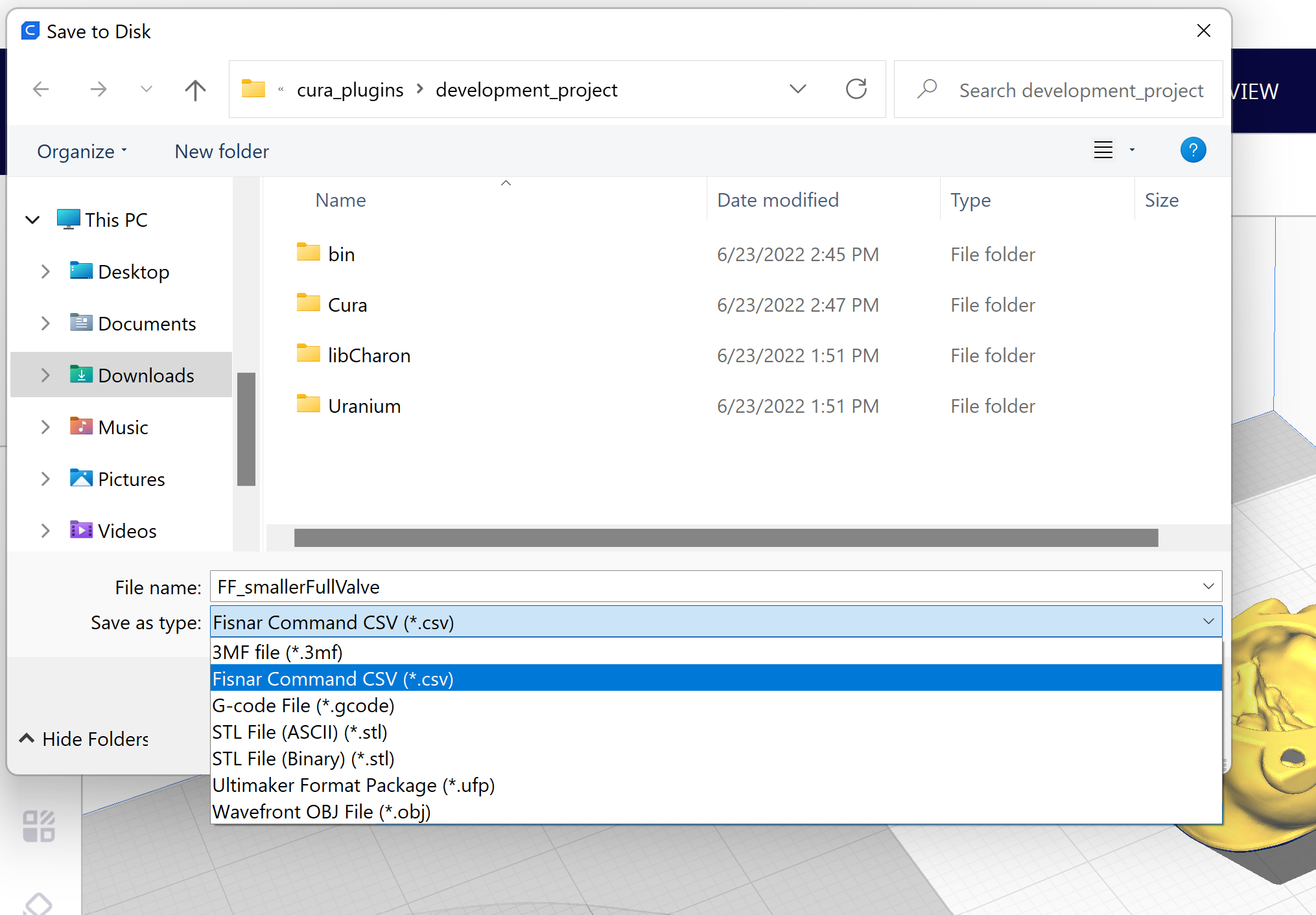Screen dimensions: 1316x915
Task: Toggle the Save as type combo box
Action: pos(716,622)
